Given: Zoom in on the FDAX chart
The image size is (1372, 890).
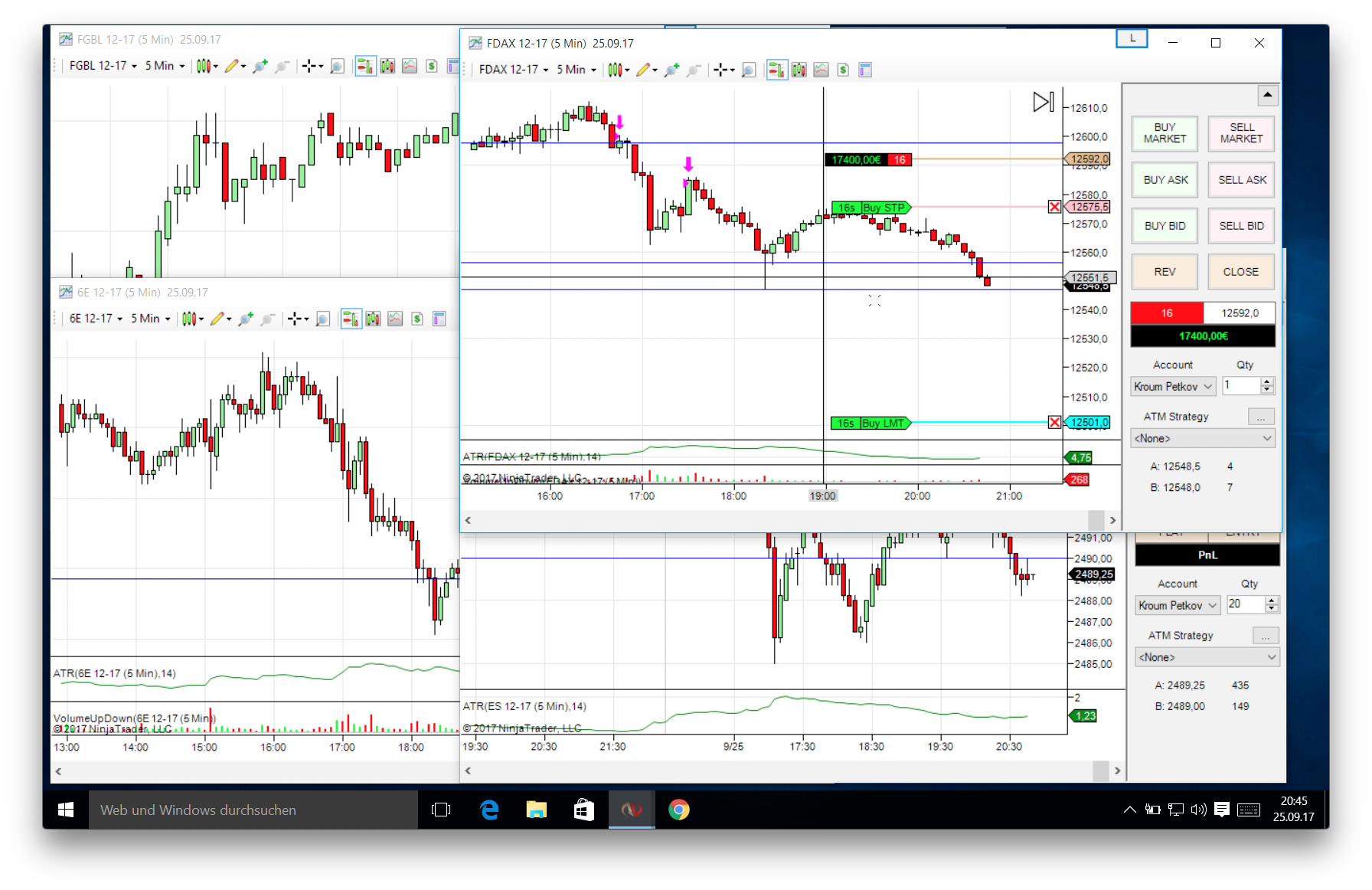Looking at the screenshot, I should tap(671, 70).
